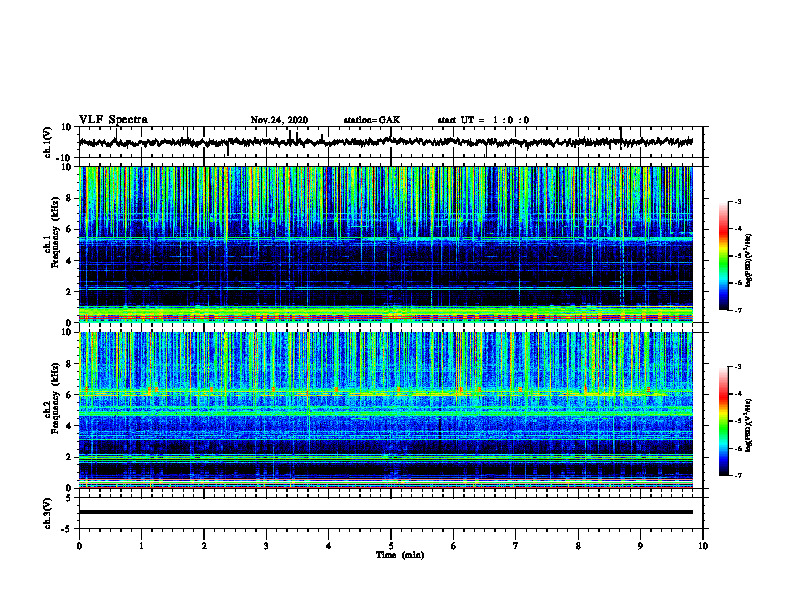Click tick label 5 on Time axis
792x612 pixels.
[x=391, y=546]
